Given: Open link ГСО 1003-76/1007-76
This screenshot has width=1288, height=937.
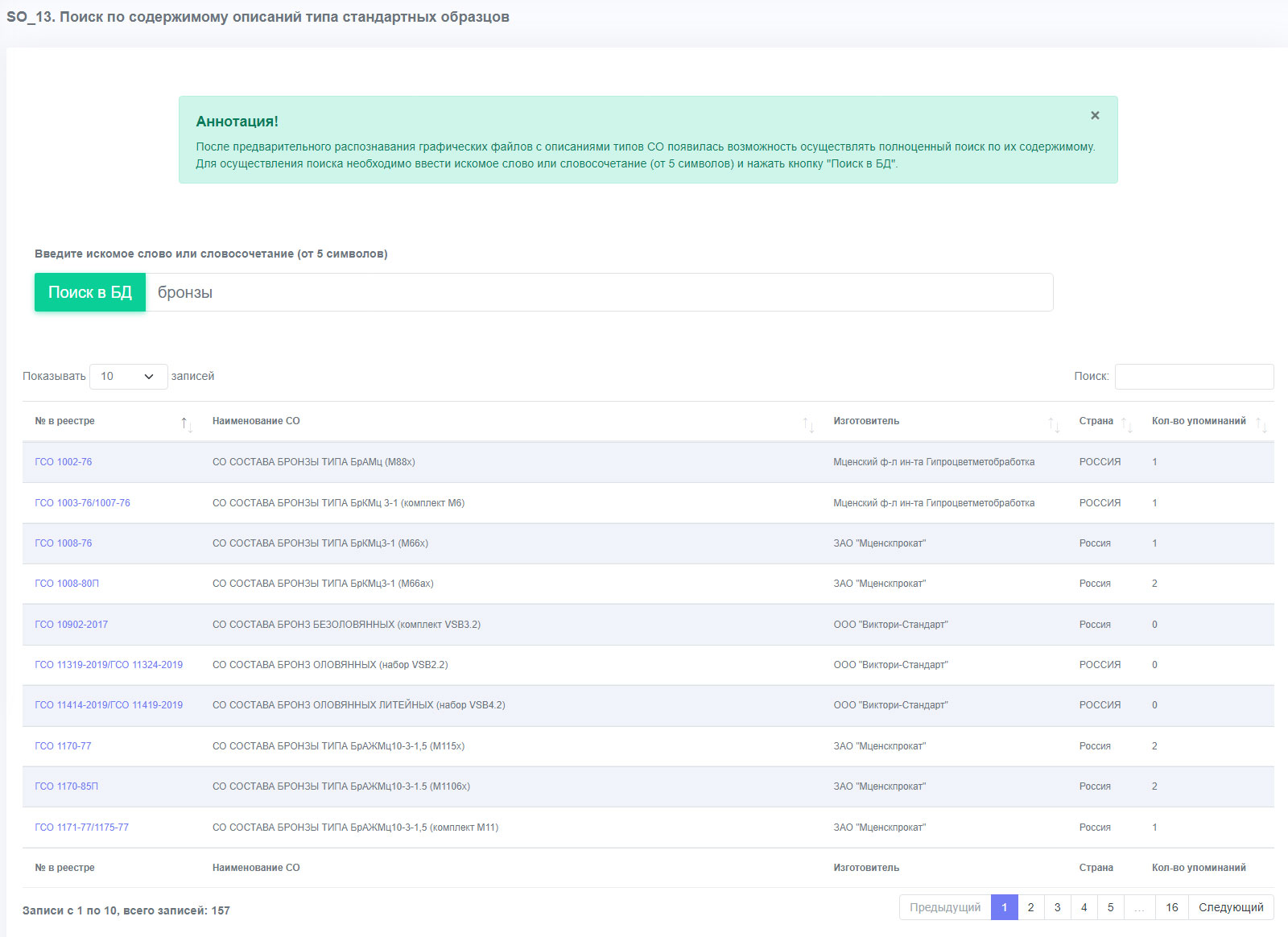Looking at the screenshot, I should pos(82,503).
